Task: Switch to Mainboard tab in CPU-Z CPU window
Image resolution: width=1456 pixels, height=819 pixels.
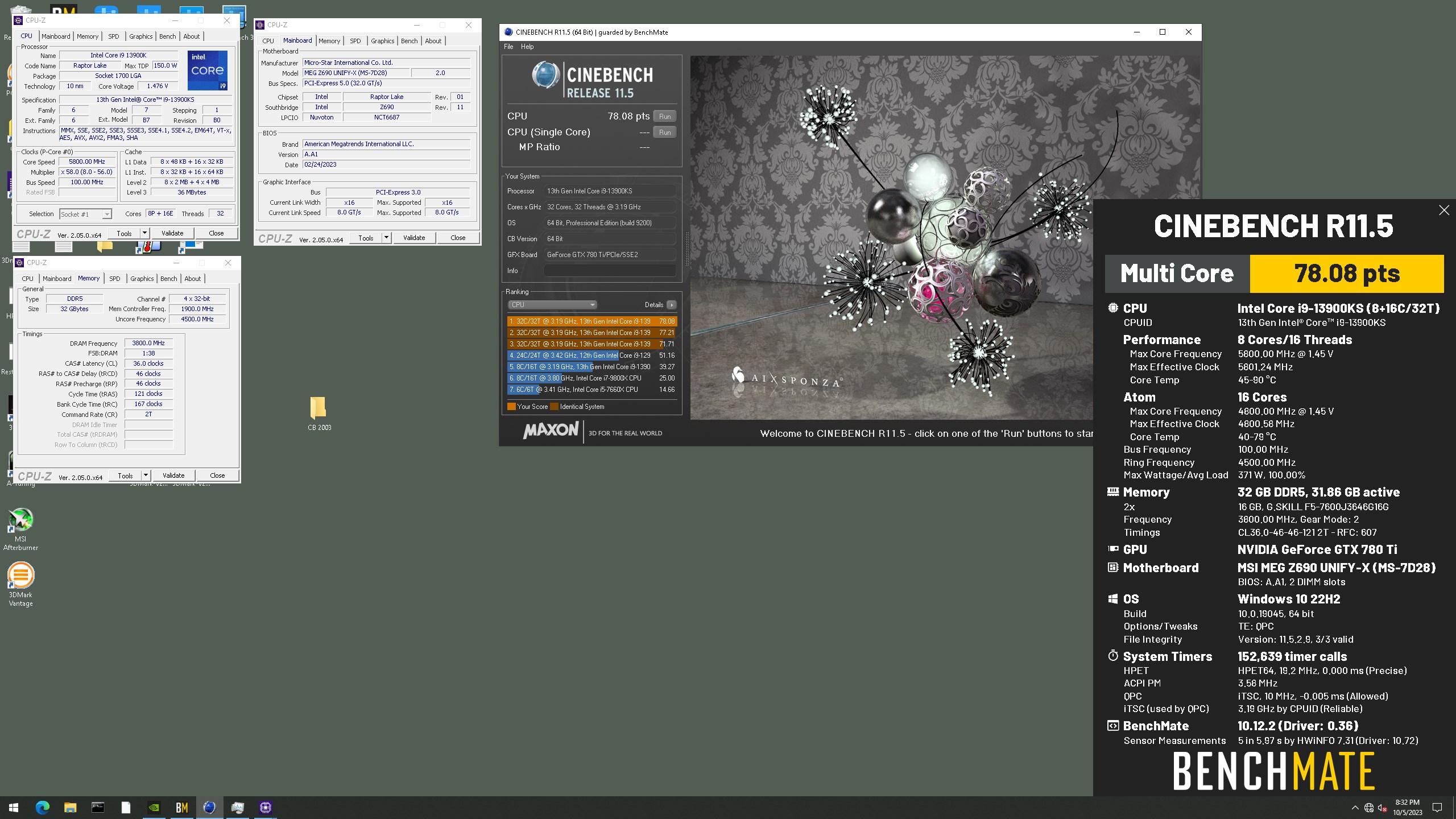Action: pos(56,36)
